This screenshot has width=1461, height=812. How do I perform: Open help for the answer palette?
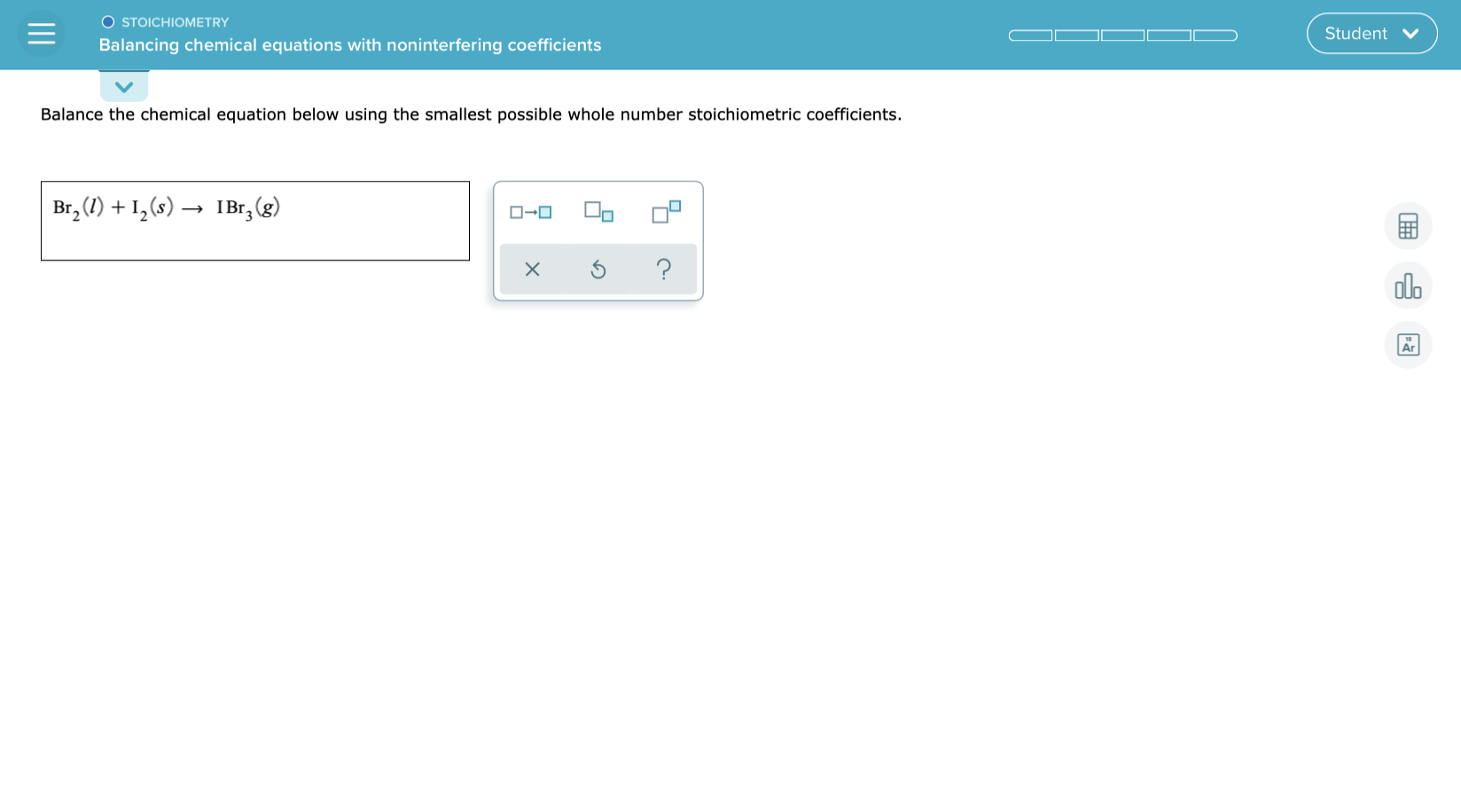point(664,269)
